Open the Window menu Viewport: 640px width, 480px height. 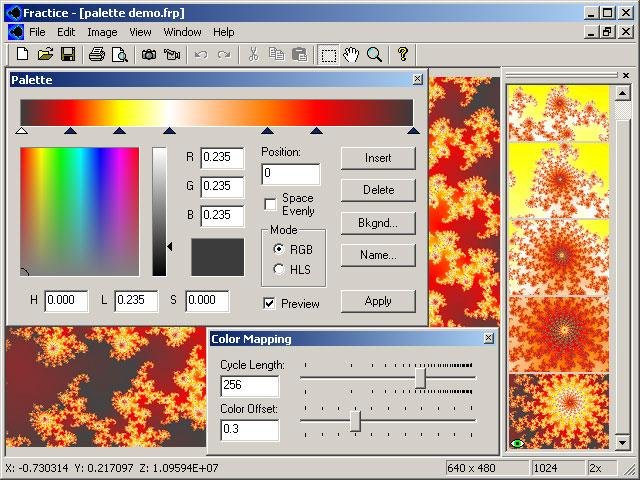182,32
